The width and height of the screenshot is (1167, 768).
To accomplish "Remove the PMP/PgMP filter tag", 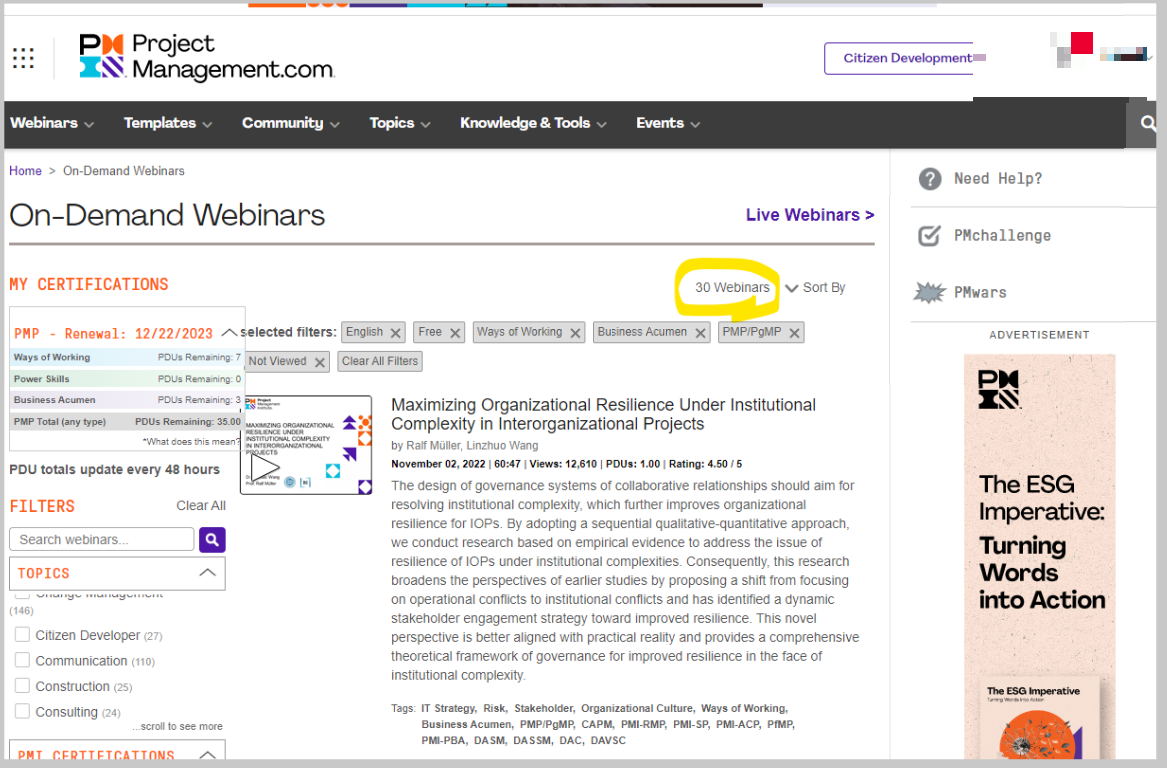I will click(795, 333).
